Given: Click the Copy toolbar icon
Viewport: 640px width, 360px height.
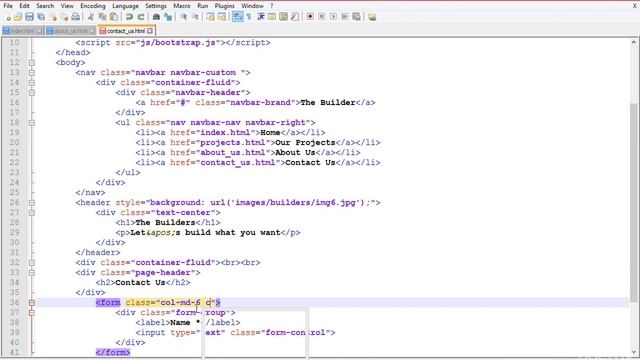Looking at the screenshot, I should (102, 17).
